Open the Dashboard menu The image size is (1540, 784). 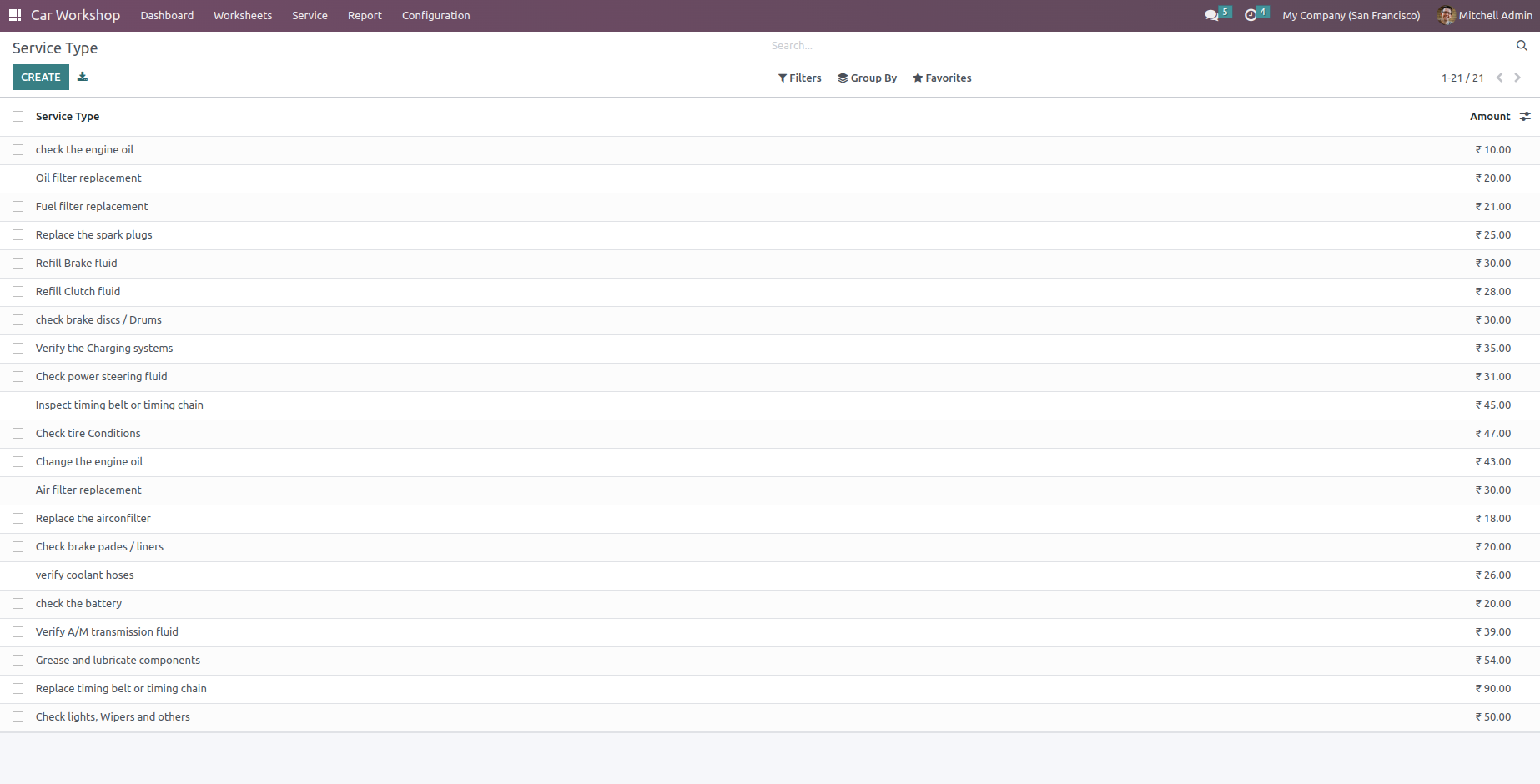click(167, 15)
